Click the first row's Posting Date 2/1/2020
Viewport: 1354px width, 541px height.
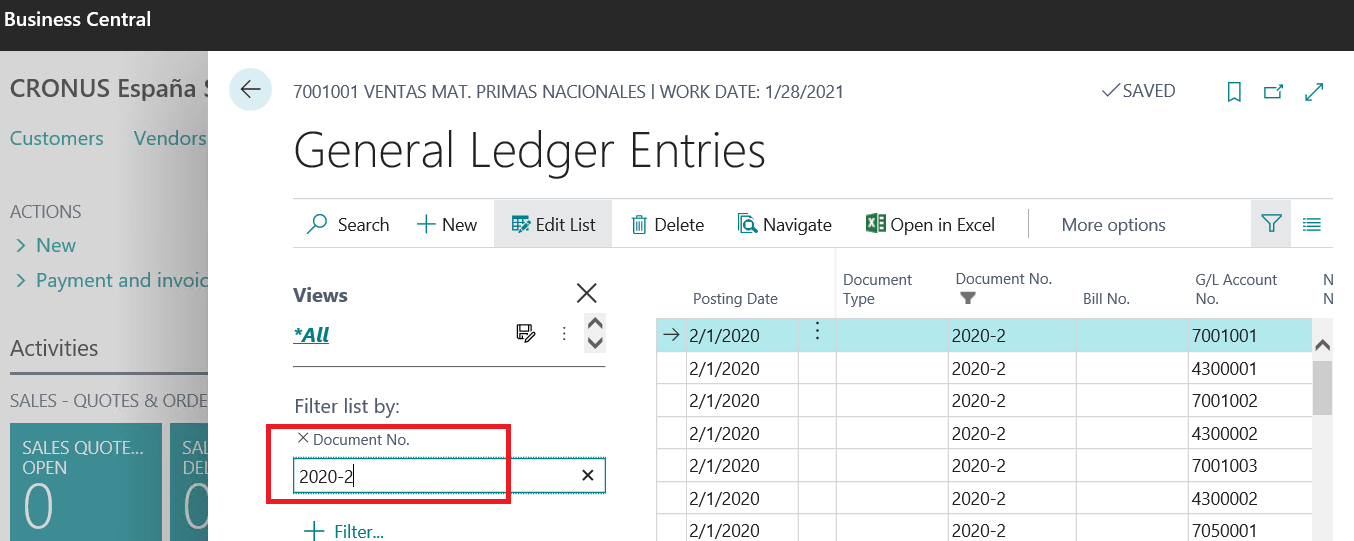(x=741, y=336)
